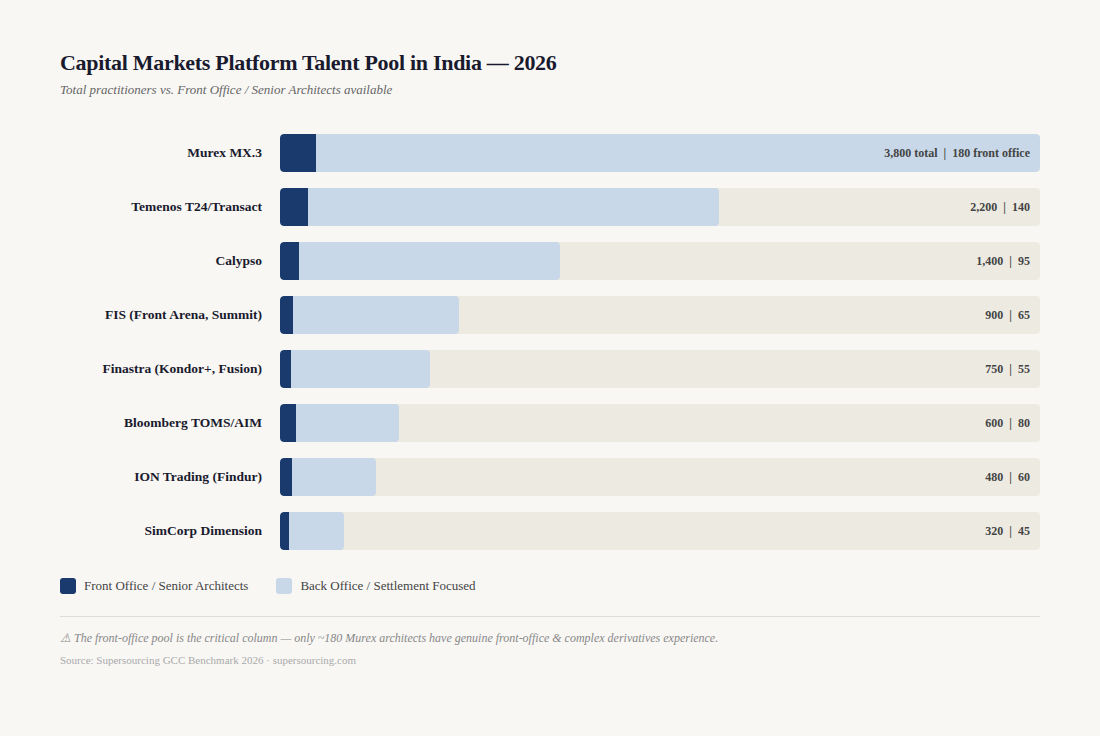Click the '320 | 45' value
The height and width of the screenshot is (736, 1100).
pyautogui.click(x=1007, y=531)
